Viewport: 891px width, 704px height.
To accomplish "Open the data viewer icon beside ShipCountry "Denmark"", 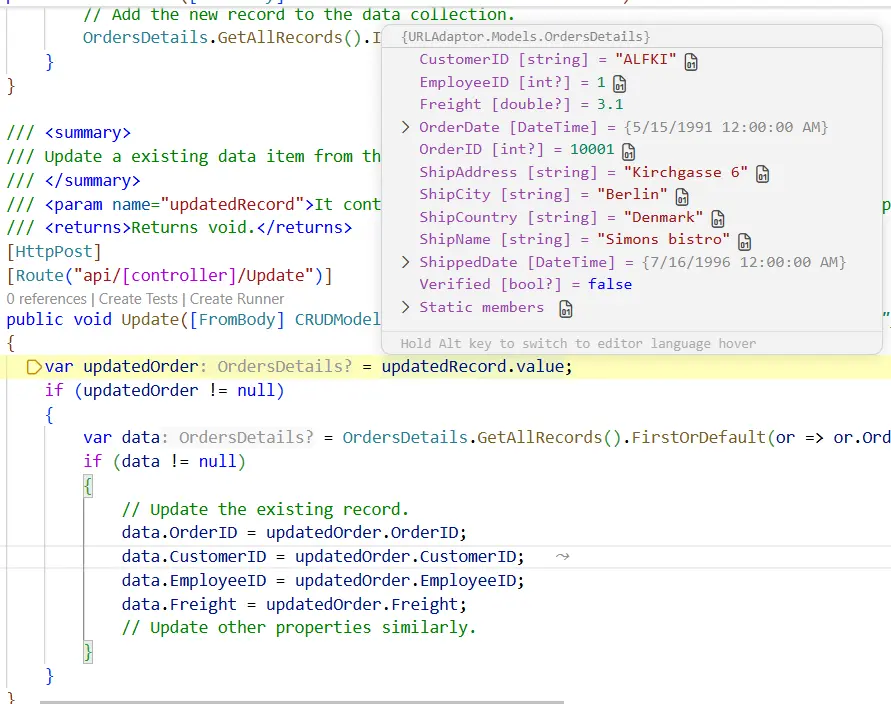I will coord(718,219).
